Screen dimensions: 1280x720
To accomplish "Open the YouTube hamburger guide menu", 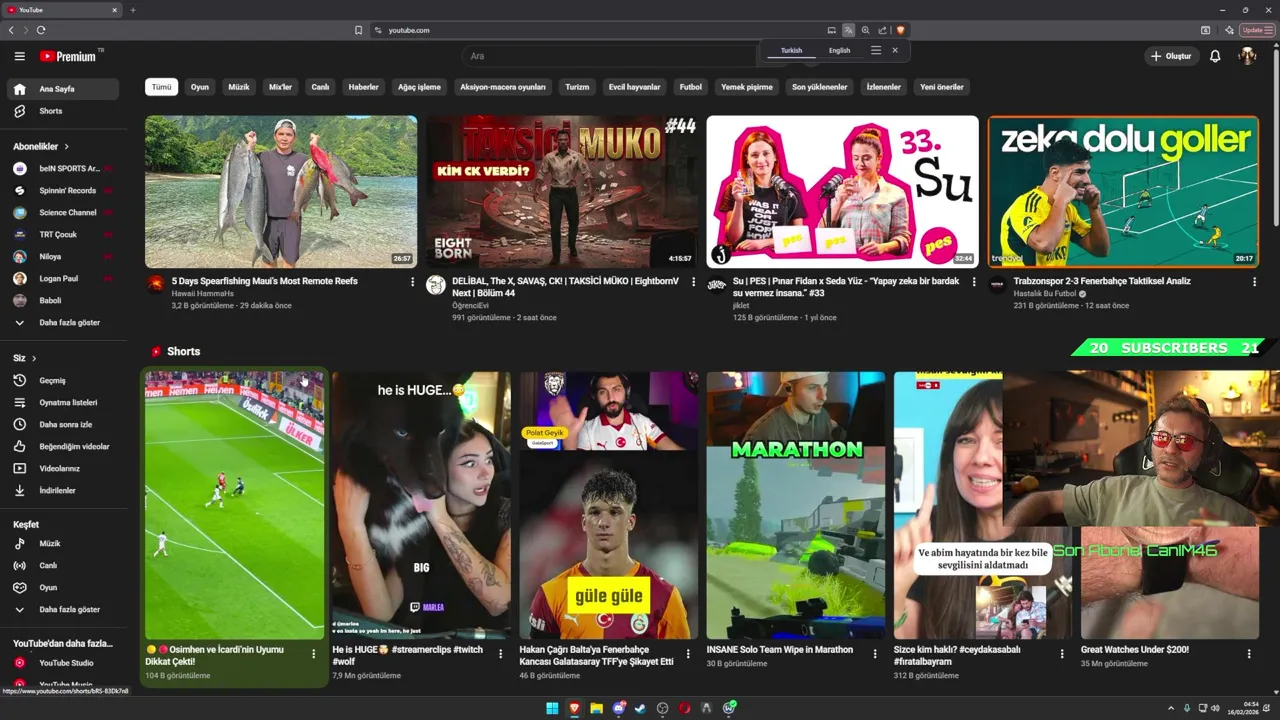I will [x=19, y=56].
